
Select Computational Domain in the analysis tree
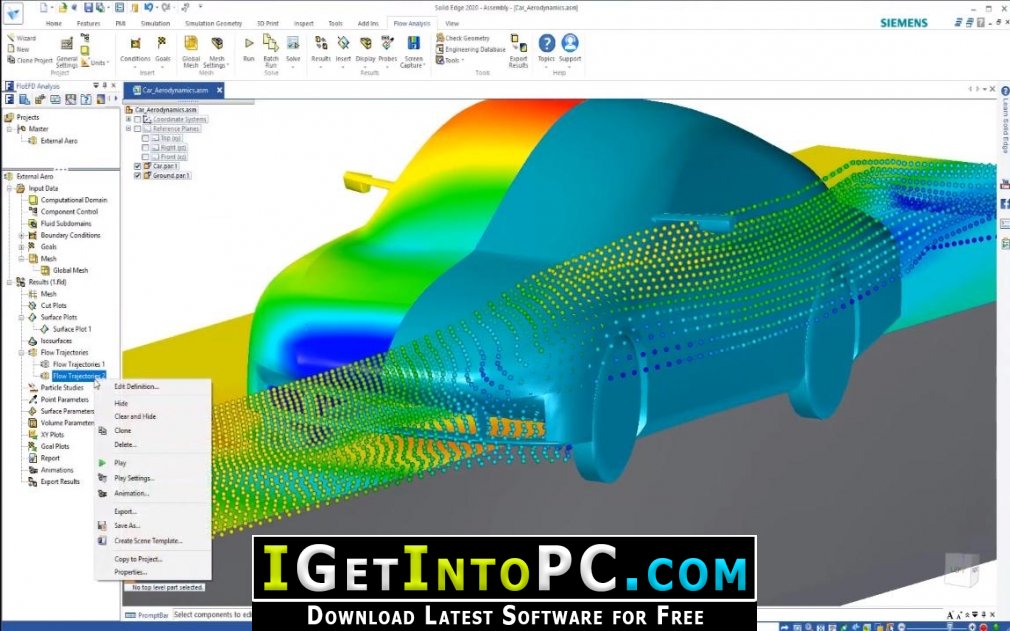pyautogui.click(x=68, y=200)
